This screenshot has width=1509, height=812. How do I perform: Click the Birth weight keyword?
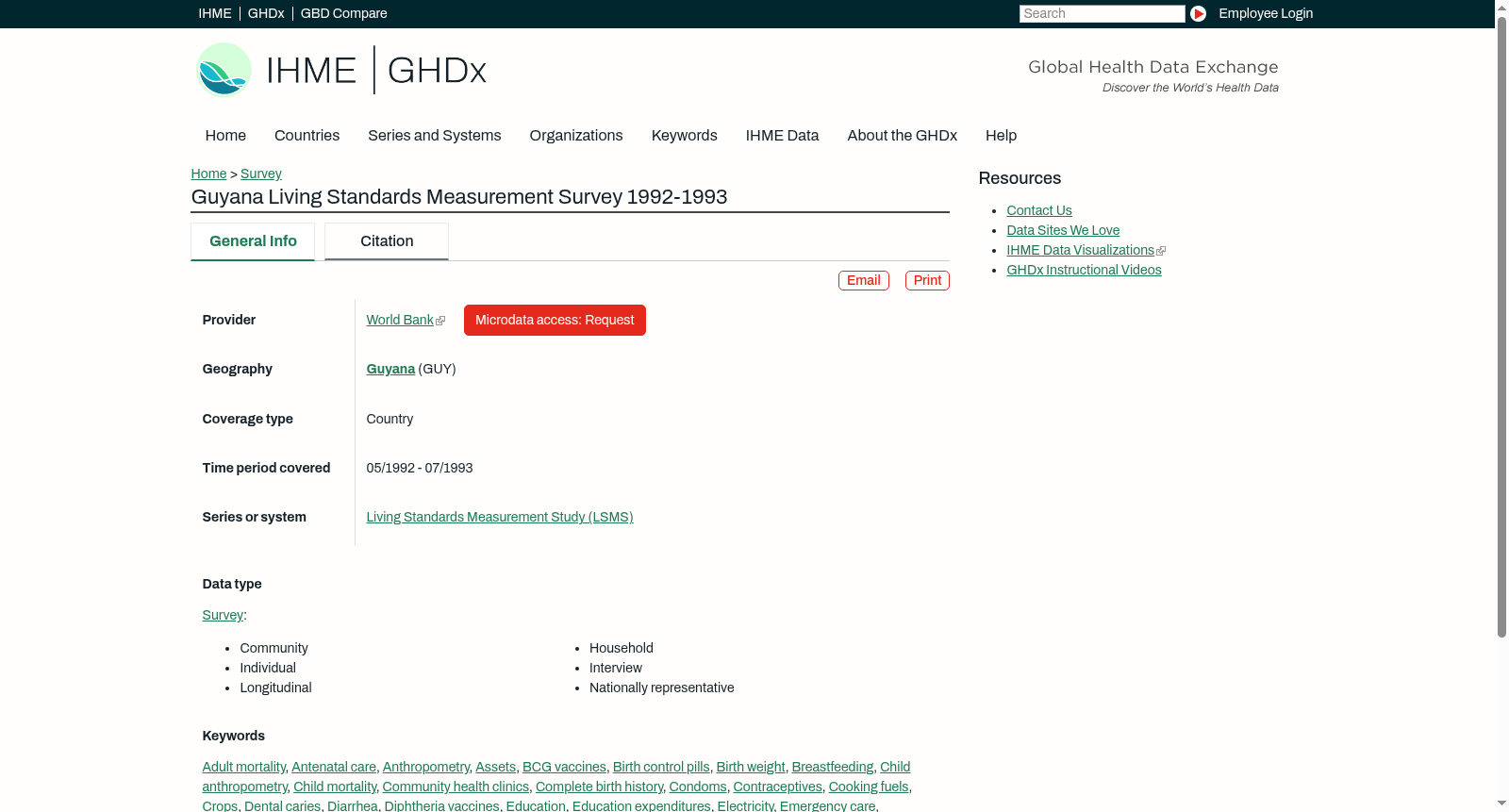(751, 767)
